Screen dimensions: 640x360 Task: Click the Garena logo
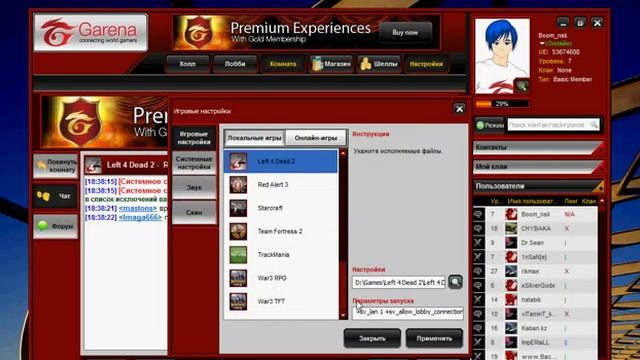point(90,33)
